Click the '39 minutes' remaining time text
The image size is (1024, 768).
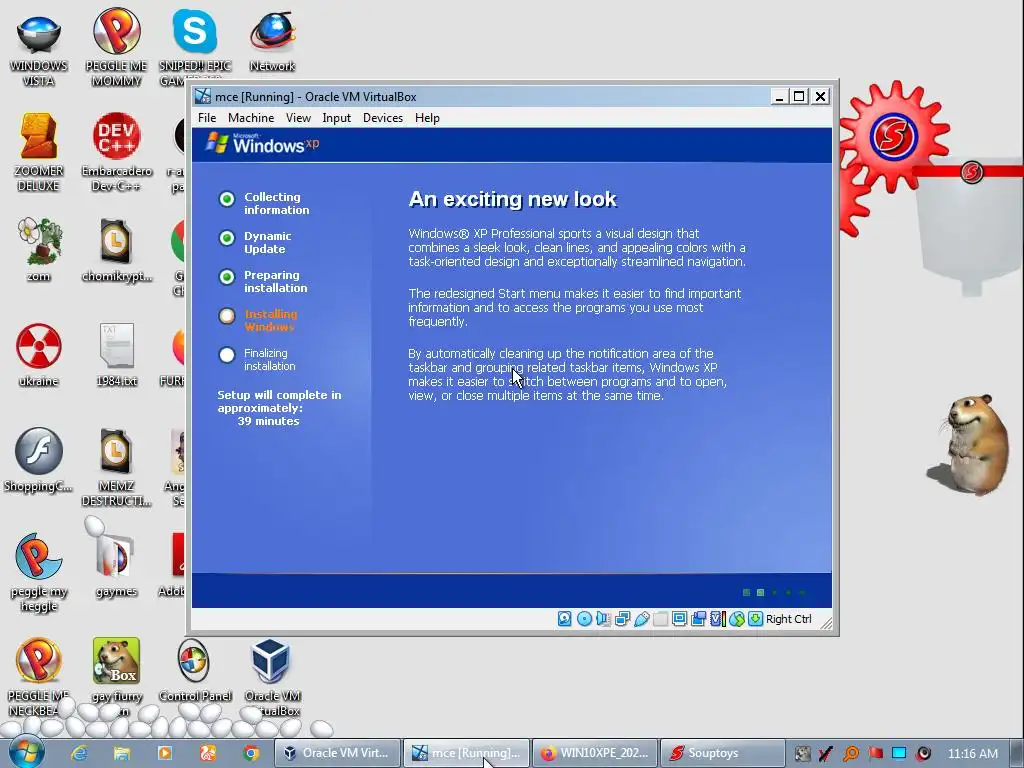pos(268,421)
